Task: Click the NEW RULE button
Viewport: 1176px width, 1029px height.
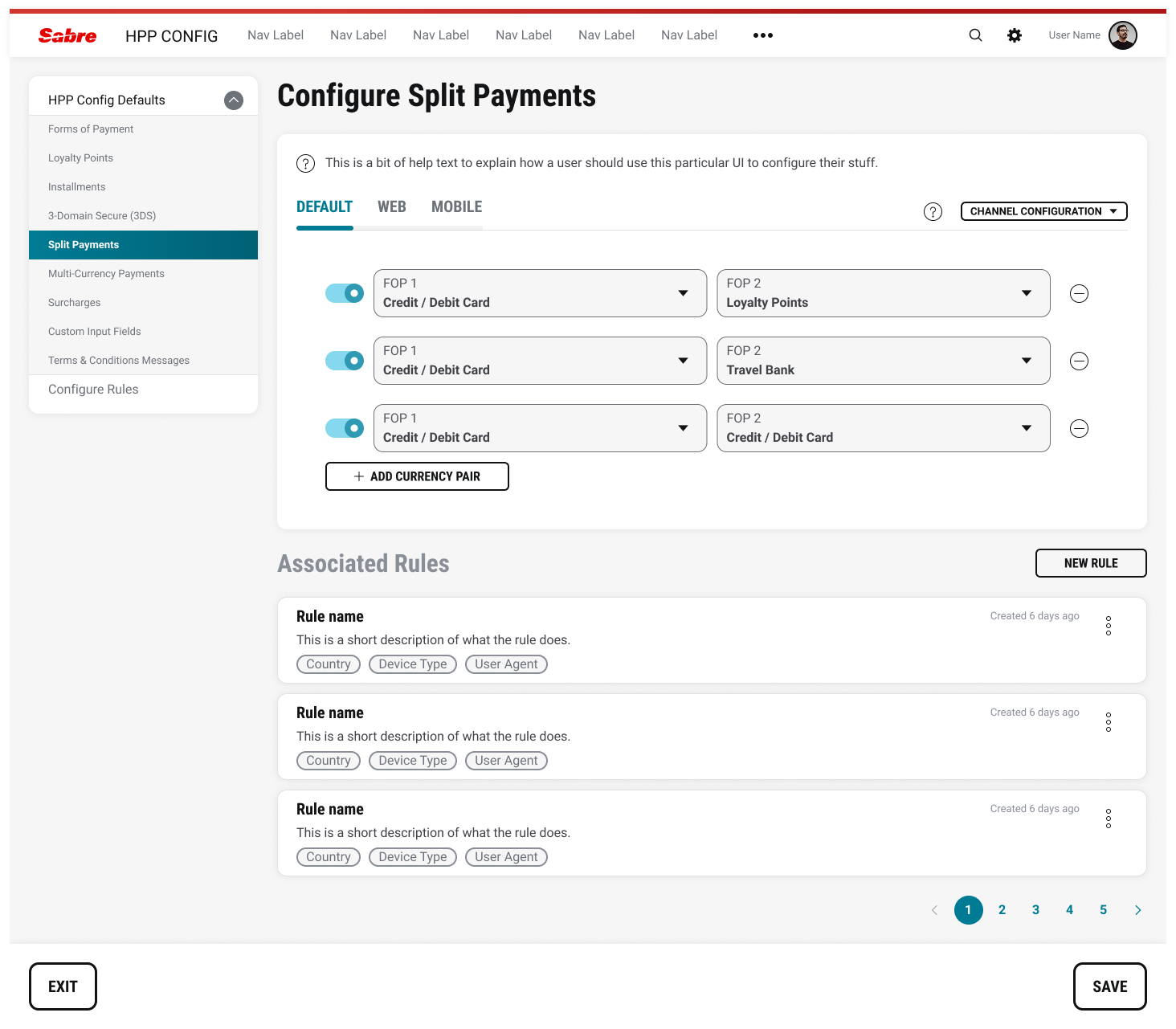Action: 1091,563
